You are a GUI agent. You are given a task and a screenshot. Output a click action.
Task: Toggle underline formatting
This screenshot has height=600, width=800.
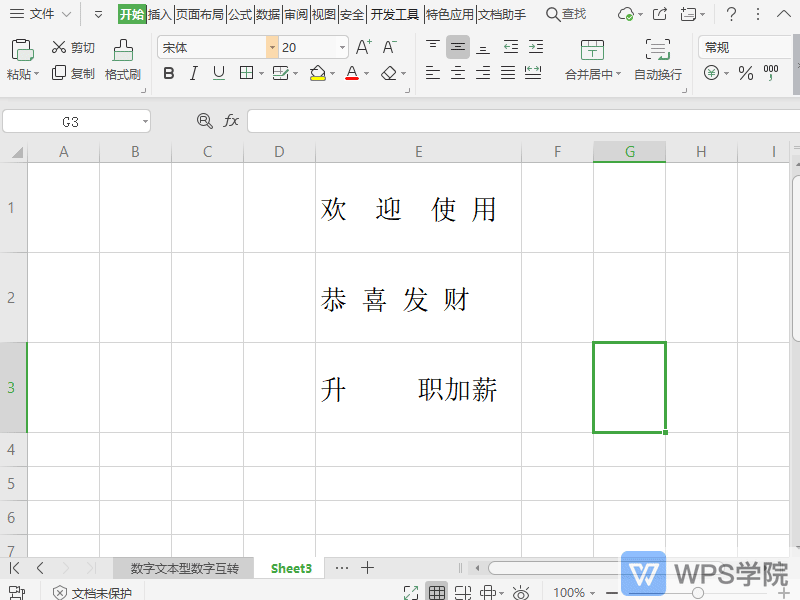point(219,73)
